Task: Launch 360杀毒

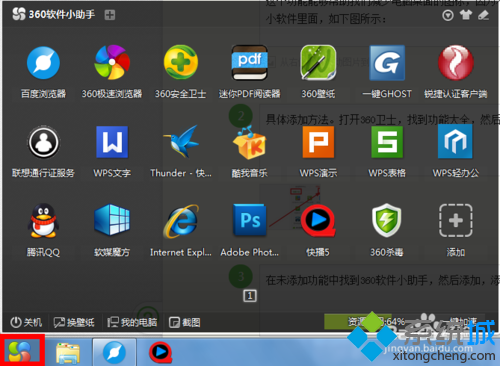Action: 387,220
